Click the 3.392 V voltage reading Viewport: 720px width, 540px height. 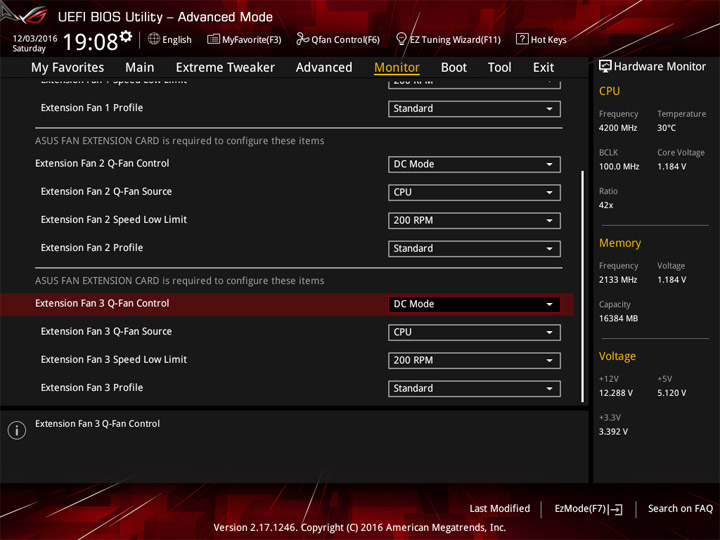coord(613,432)
